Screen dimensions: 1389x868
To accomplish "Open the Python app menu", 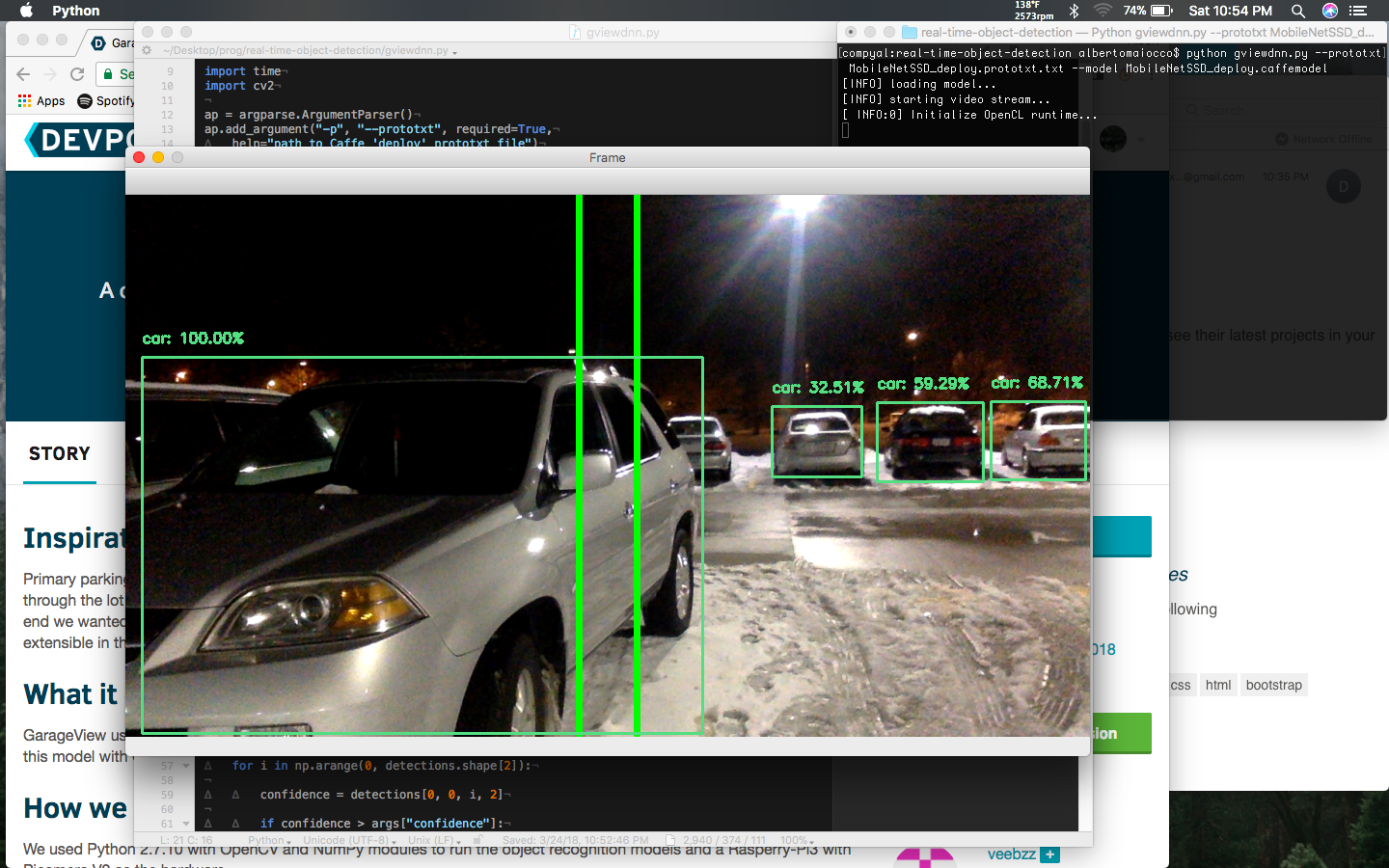I will point(75,11).
